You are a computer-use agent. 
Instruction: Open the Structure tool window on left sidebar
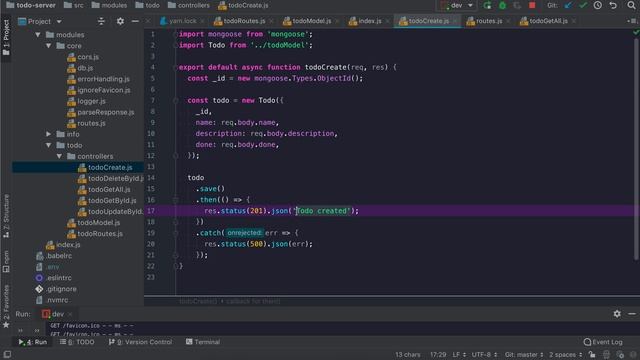pos(6,216)
